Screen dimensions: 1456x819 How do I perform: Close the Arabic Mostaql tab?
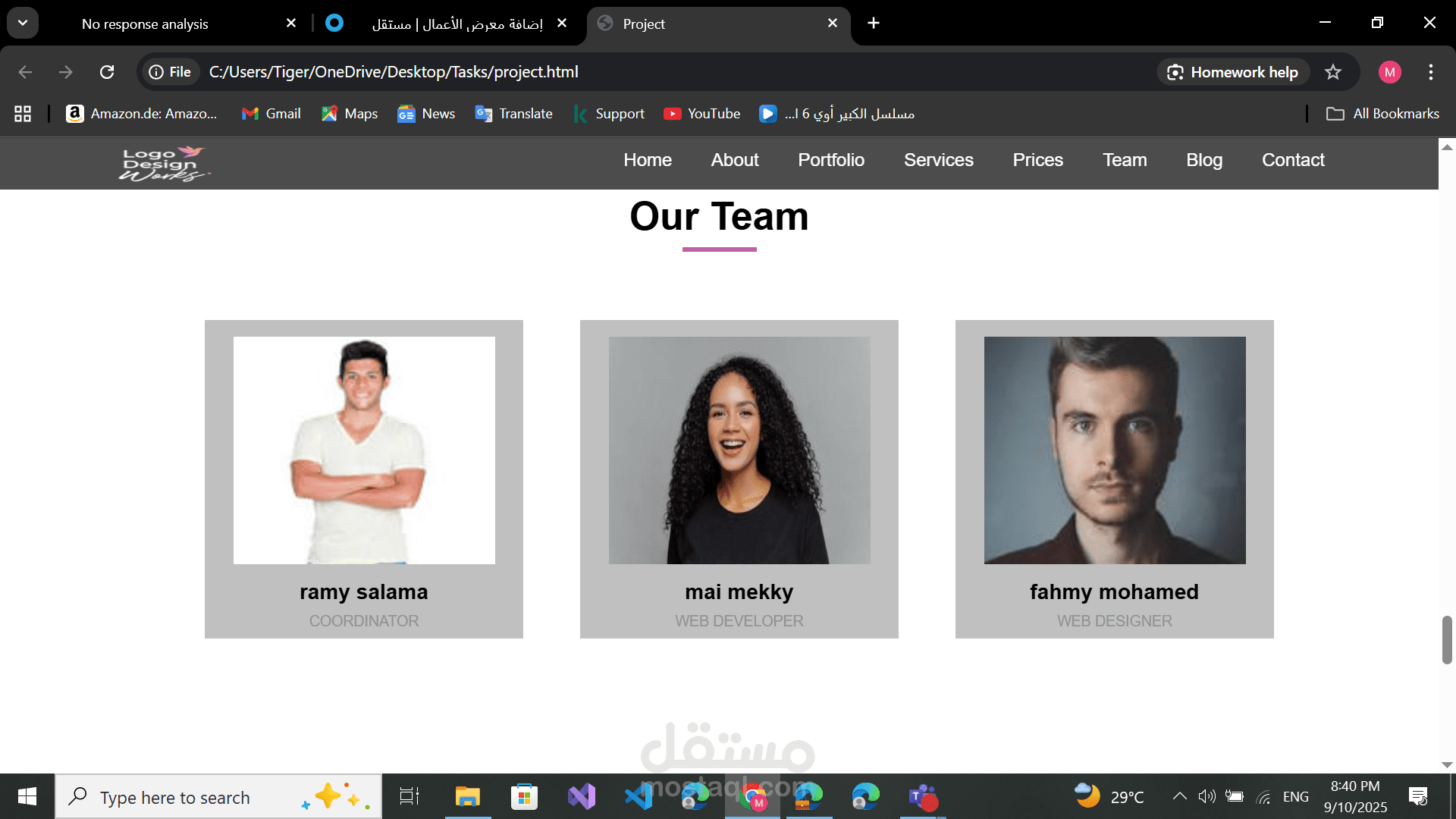562,24
